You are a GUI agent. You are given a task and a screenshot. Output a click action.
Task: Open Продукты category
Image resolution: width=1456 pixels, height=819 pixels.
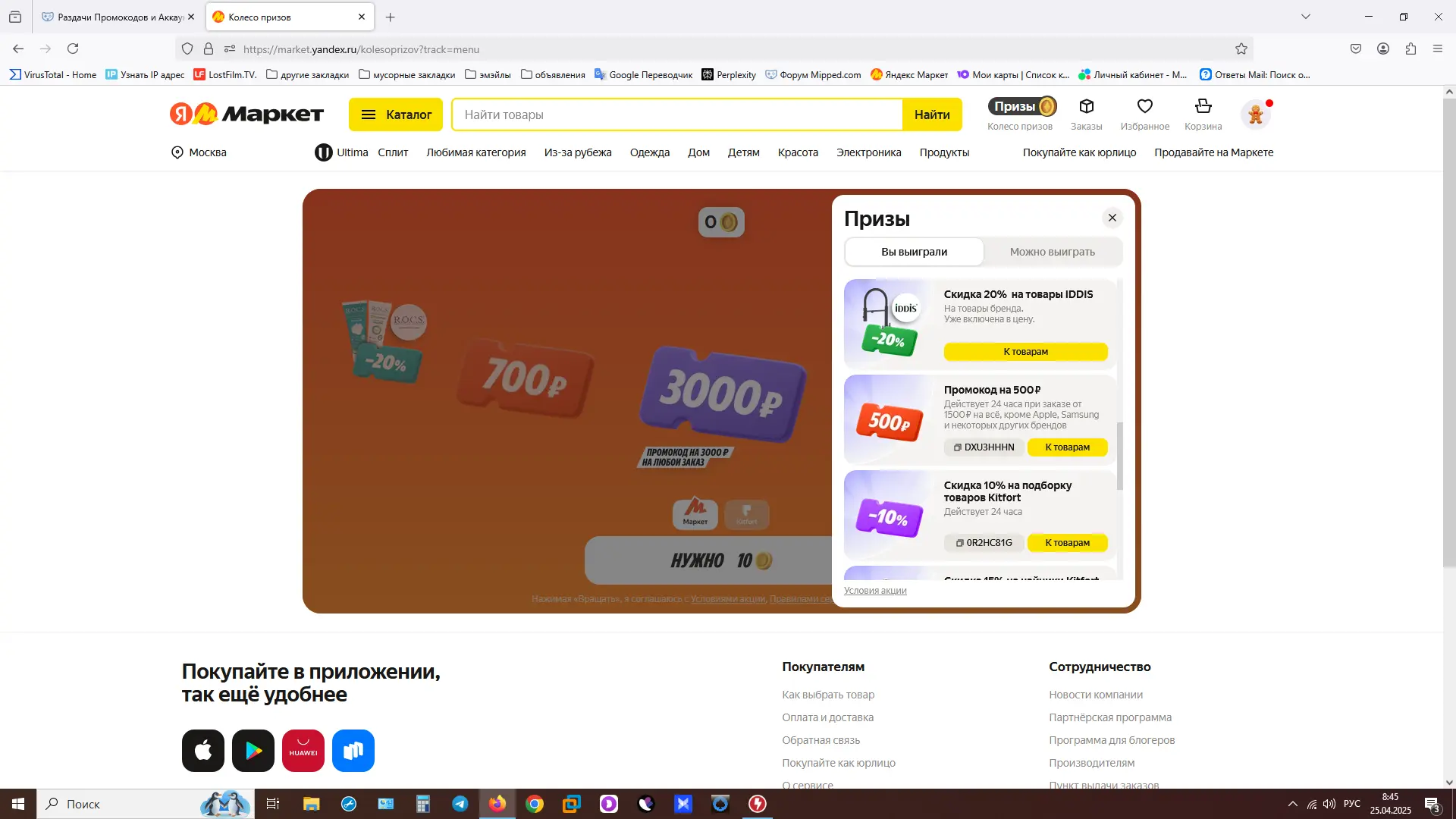(x=944, y=152)
